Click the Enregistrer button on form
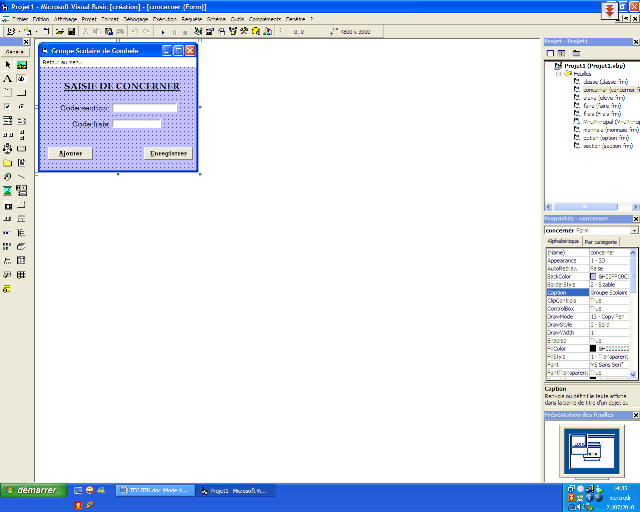 click(167, 154)
